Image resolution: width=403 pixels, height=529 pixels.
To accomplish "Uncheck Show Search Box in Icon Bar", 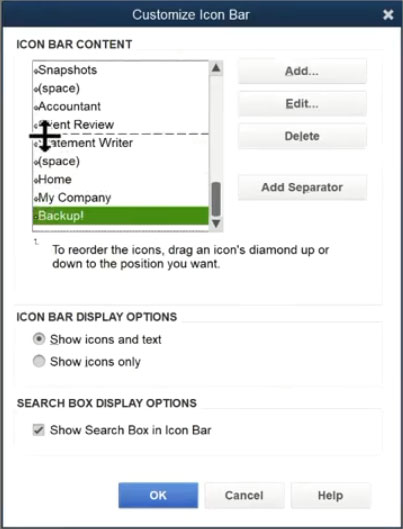I will (x=38, y=430).
